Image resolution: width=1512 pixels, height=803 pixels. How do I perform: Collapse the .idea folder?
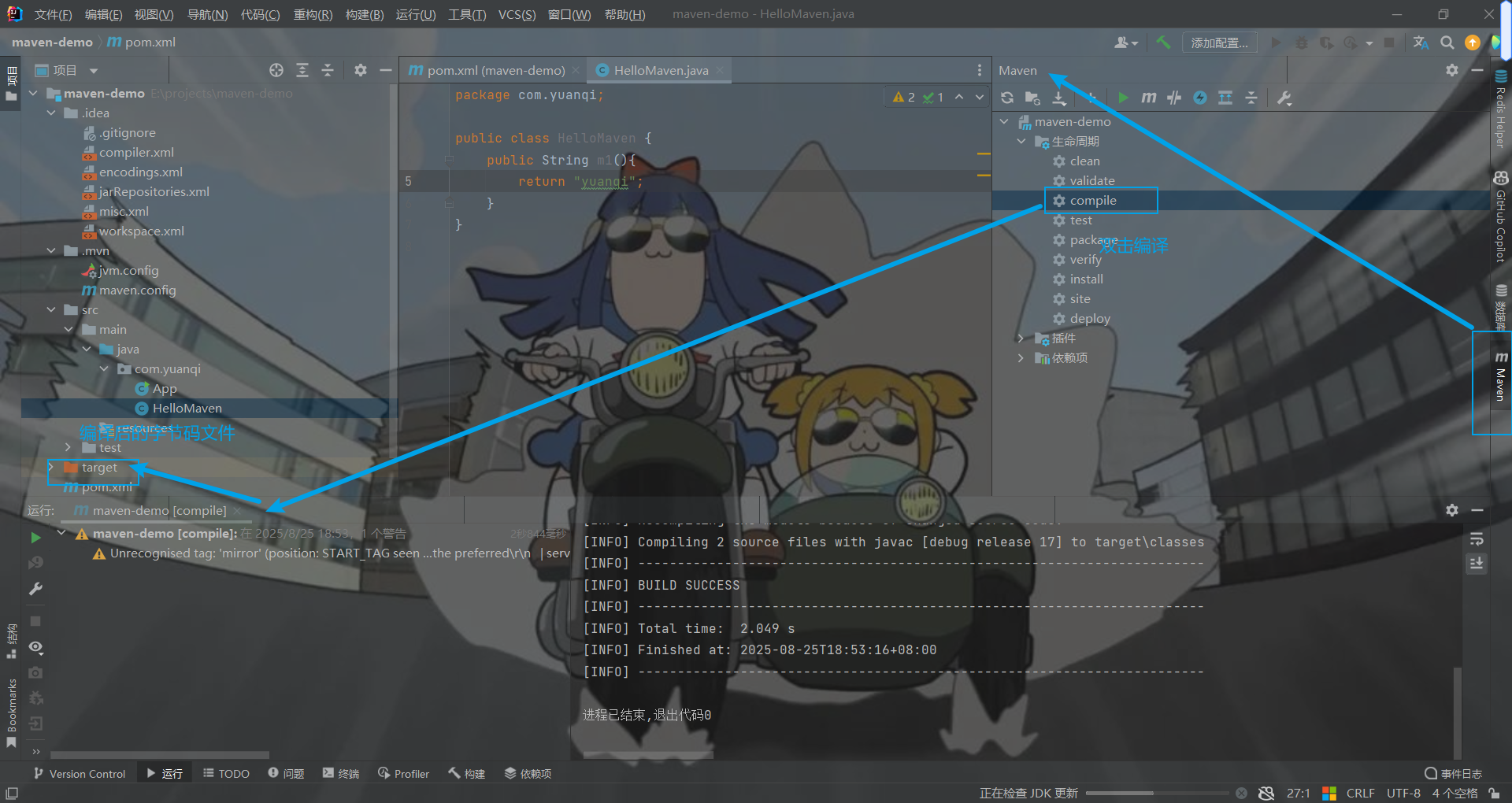51,113
